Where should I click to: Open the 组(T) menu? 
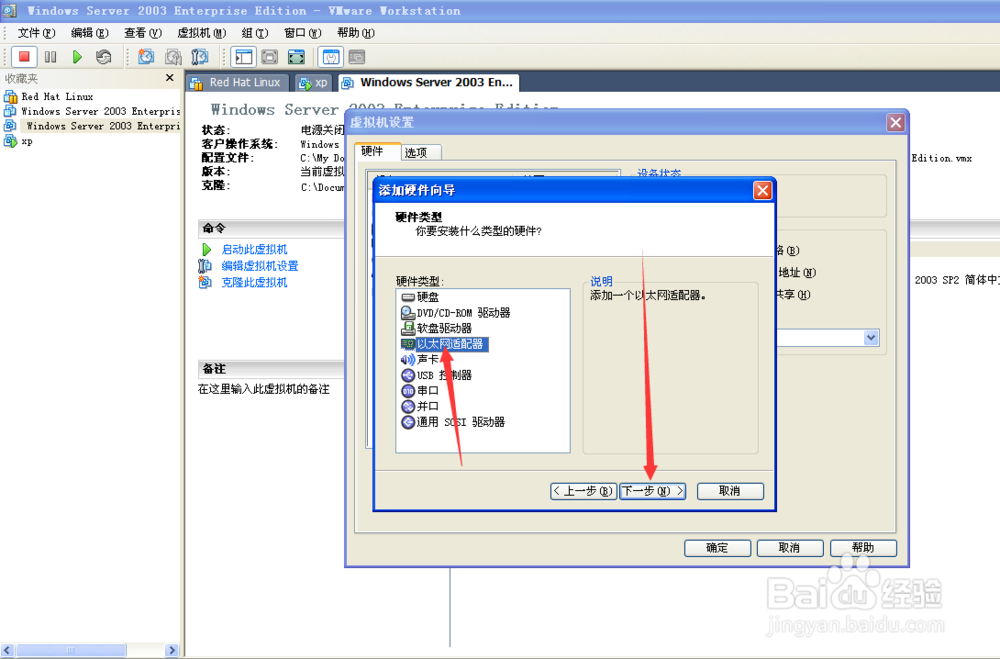[x=255, y=33]
